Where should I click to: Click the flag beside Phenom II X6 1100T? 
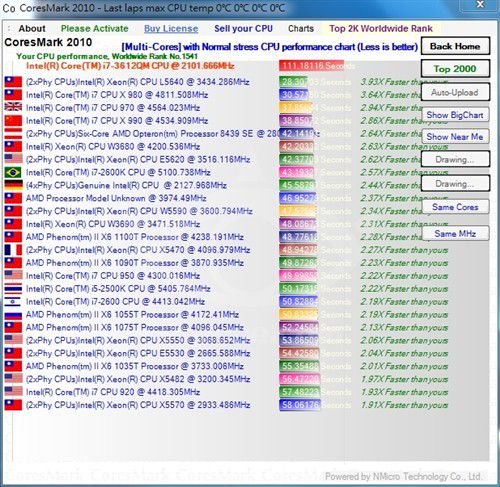coord(13,237)
